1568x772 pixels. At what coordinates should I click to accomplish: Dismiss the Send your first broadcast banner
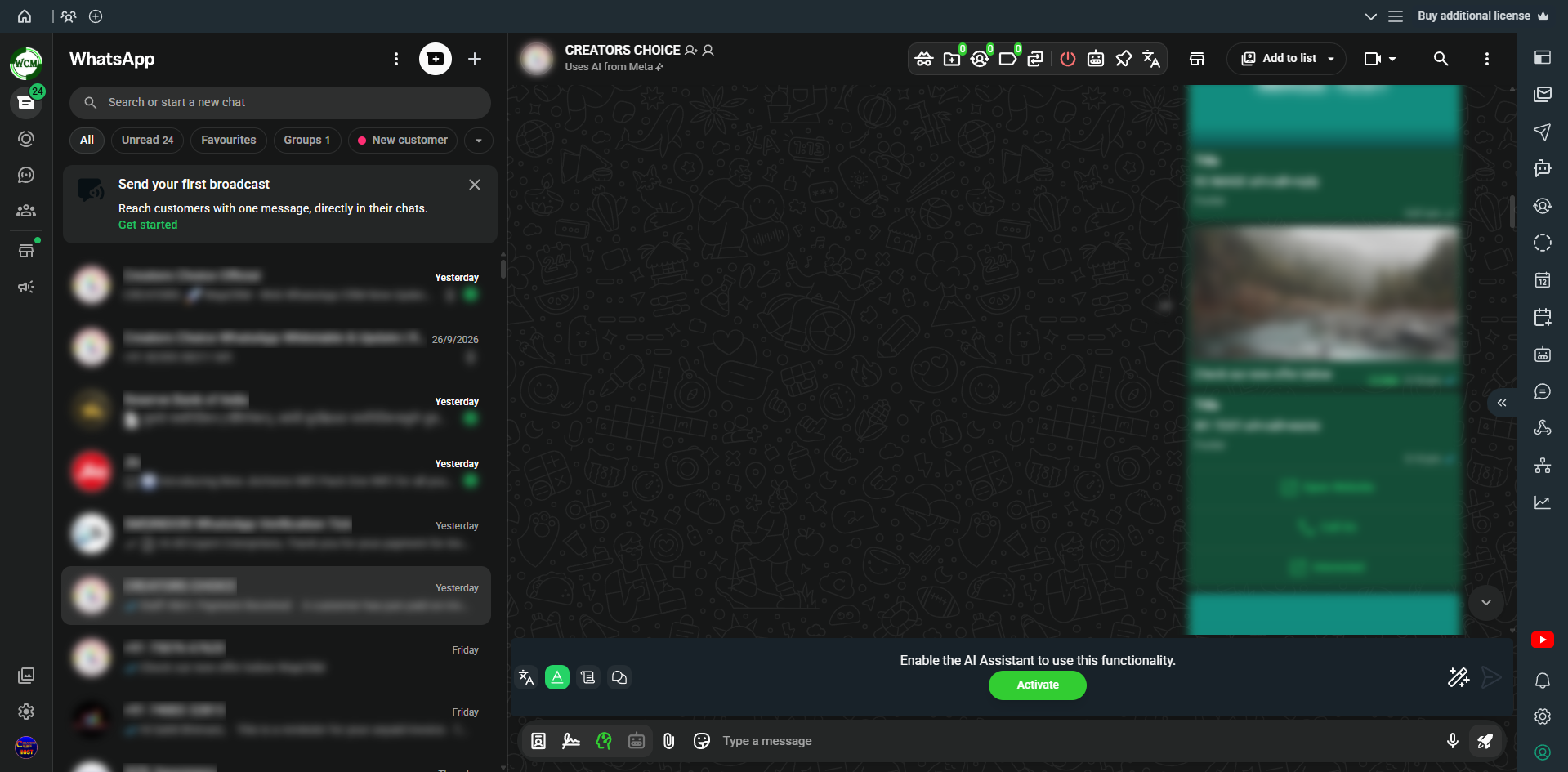click(x=475, y=185)
